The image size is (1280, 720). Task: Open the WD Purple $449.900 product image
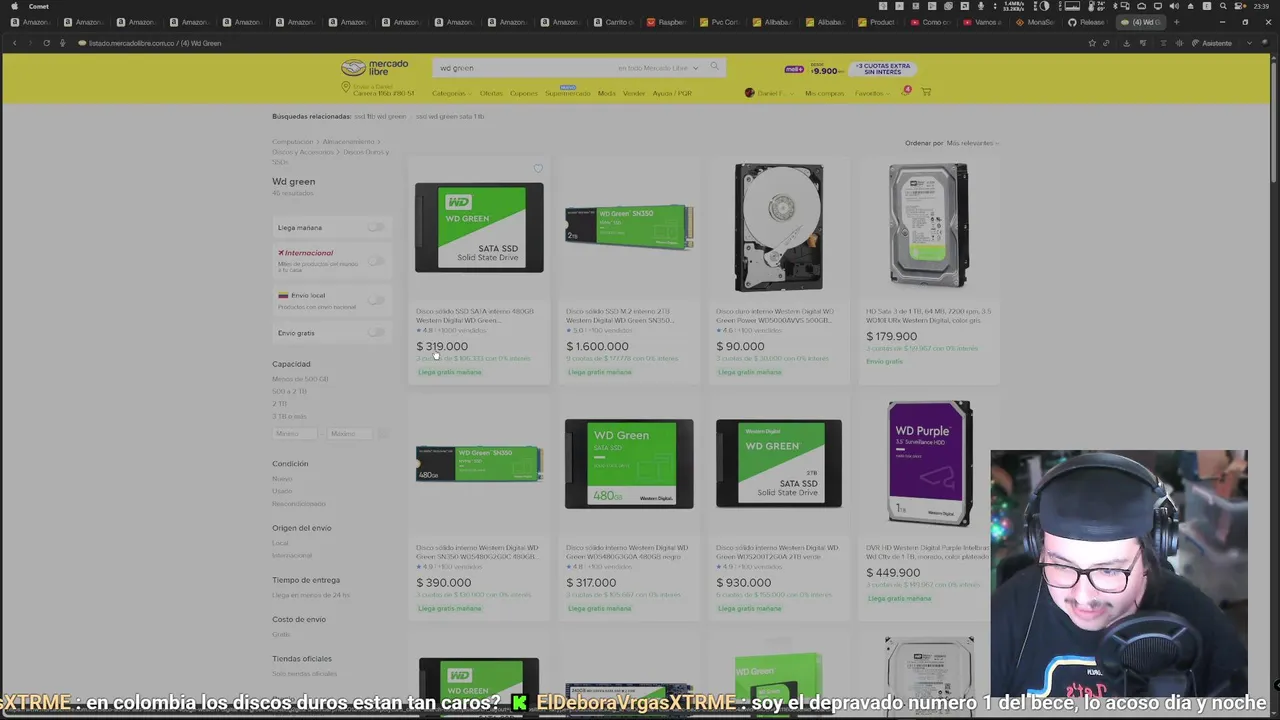pyautogui.click(x=929, y=463)
